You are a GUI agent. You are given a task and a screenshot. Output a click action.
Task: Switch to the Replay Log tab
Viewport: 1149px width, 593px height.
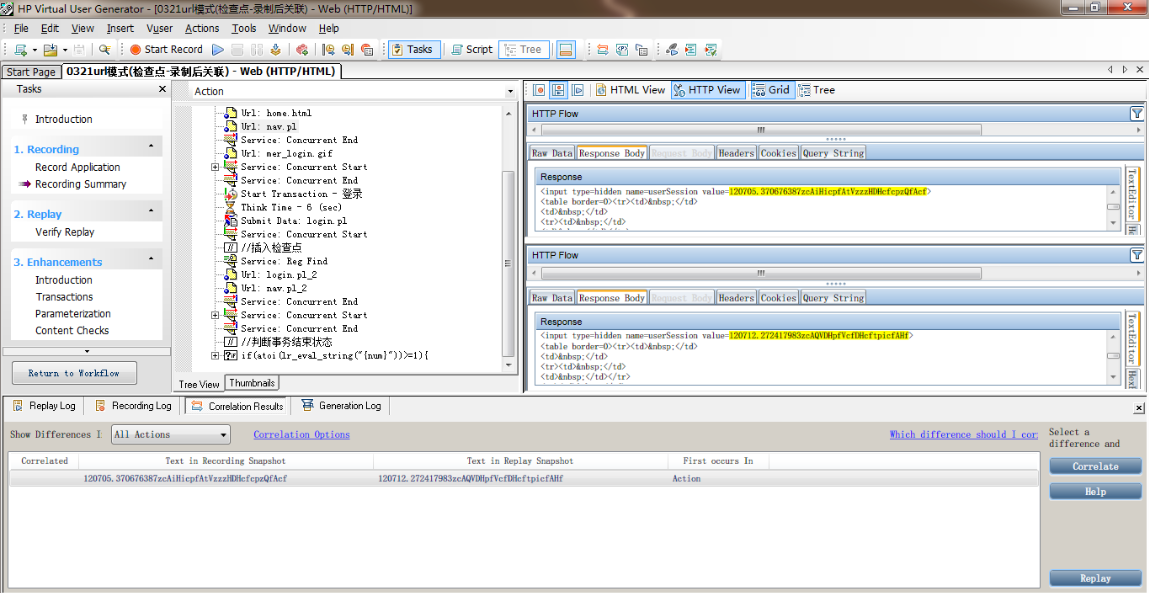tap(45, 406)
